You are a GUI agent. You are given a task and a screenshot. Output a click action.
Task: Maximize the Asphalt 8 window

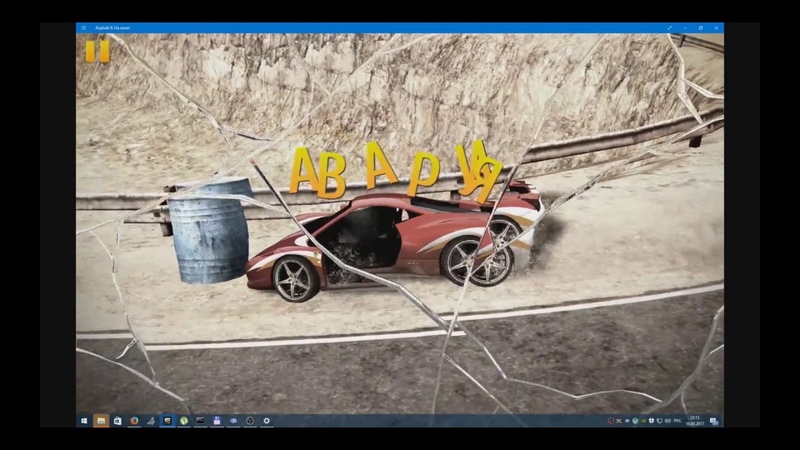point(700,28)
